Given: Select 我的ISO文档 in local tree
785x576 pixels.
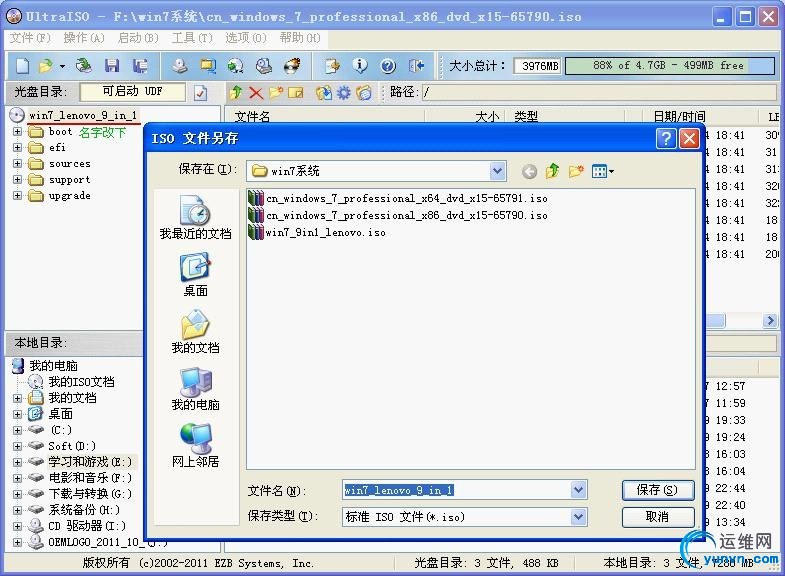Looking at the screenshot, I should [x=81, y=382].
